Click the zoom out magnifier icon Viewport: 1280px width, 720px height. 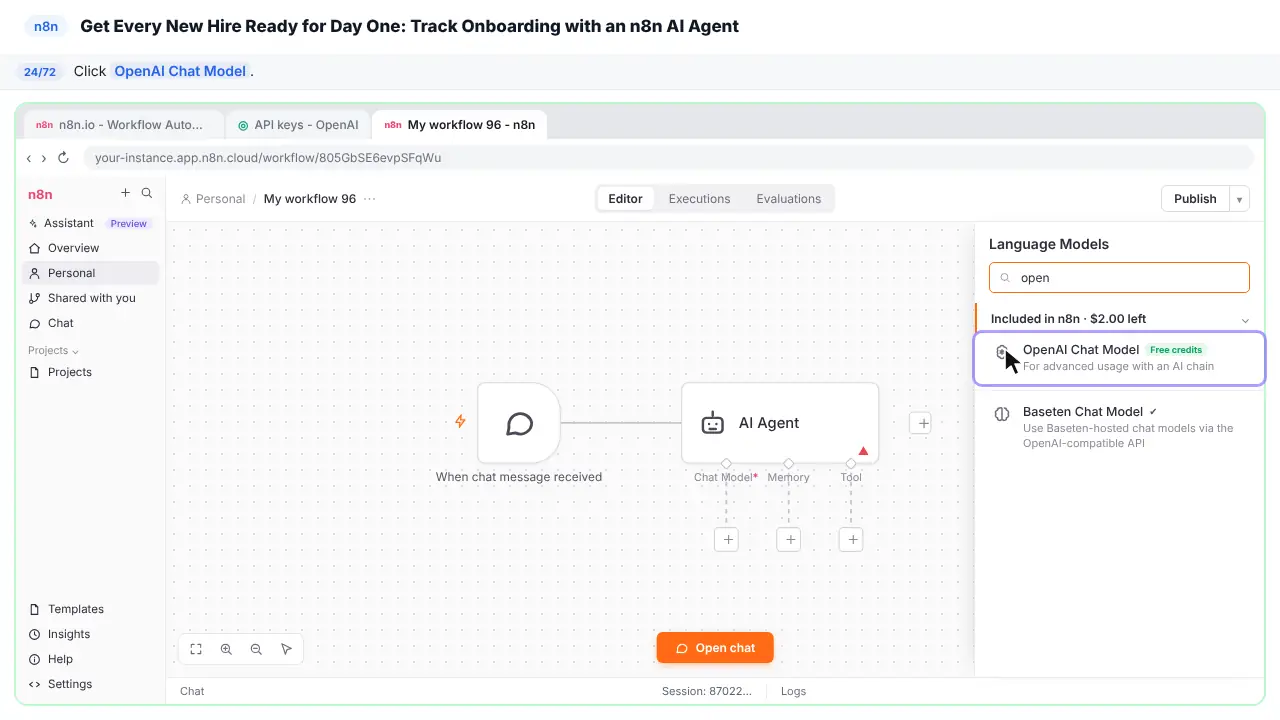tap(256, 649)
